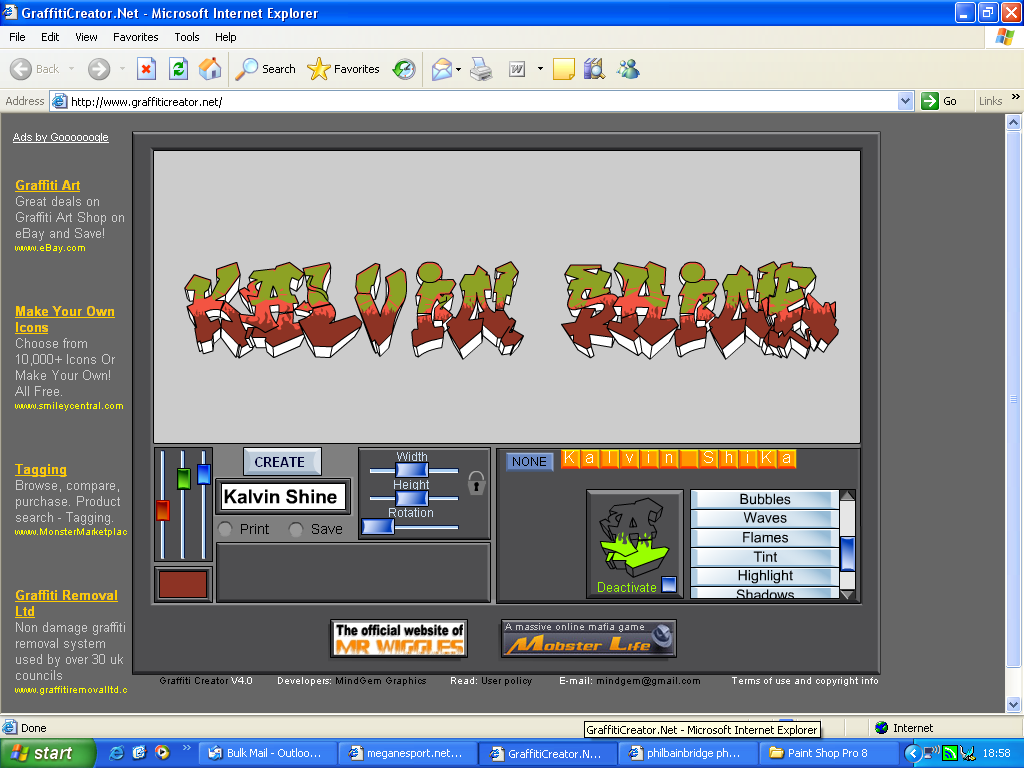Click the Forward arrow button
The width and height of the screenshot is (1024, 768).
[99, 69]
